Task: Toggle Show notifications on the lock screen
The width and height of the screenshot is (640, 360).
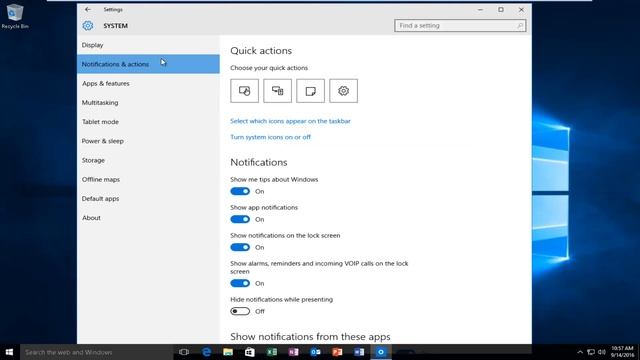Action: pos(240,247)
